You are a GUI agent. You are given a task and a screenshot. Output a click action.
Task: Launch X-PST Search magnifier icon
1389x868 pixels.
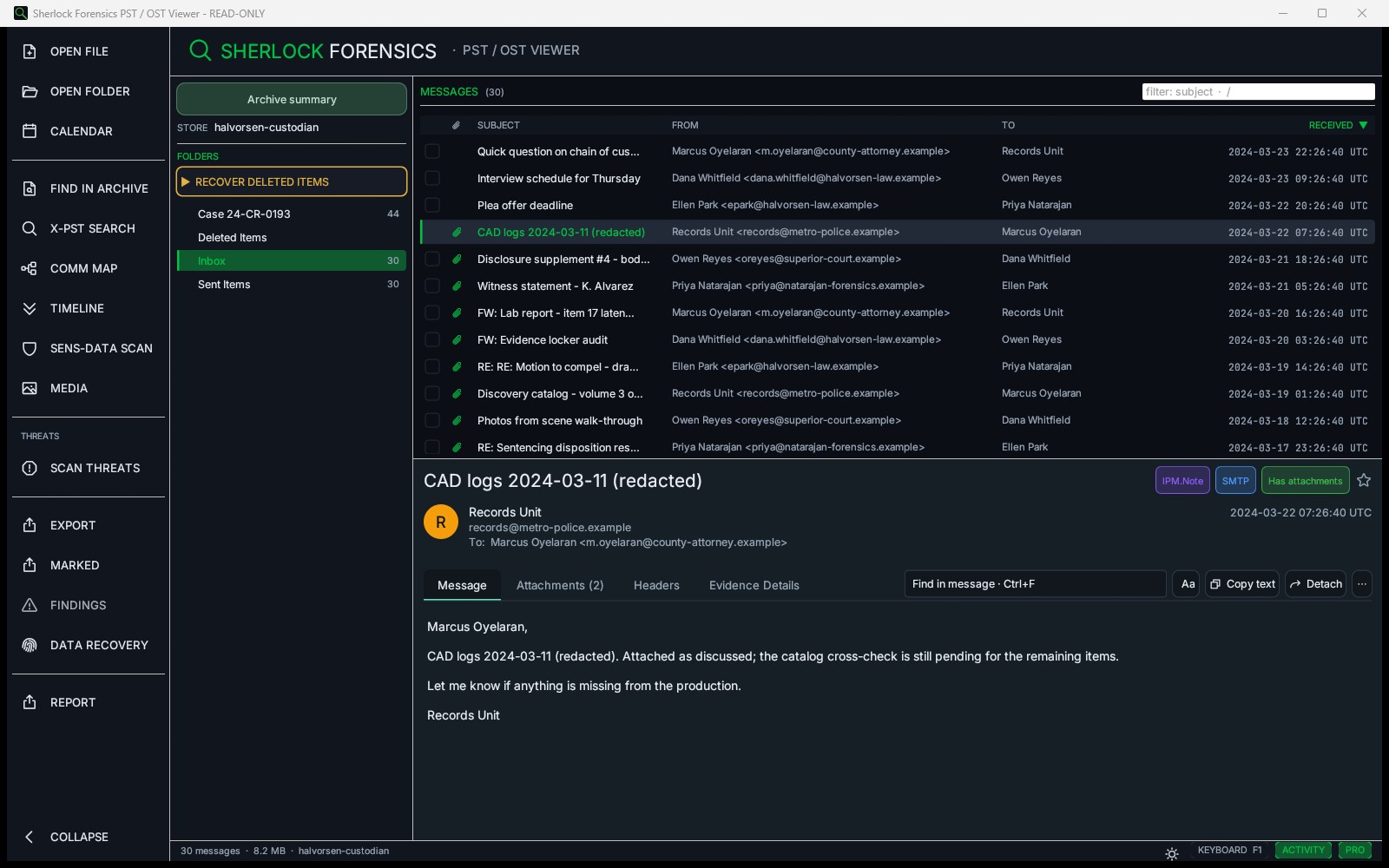[x=30, y=228]
